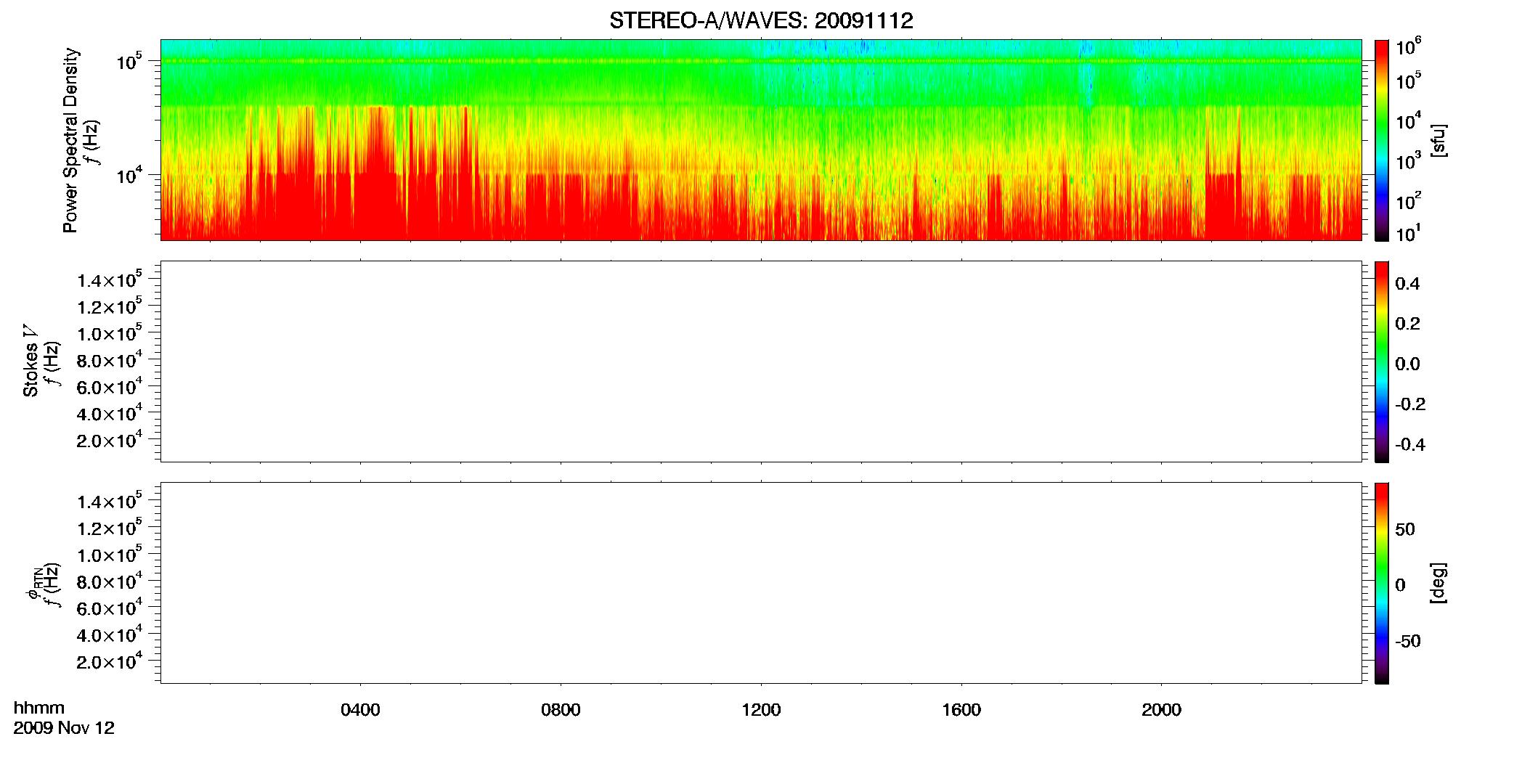
Task: Click the Stokes V color bar
Action: [1382, 362]
